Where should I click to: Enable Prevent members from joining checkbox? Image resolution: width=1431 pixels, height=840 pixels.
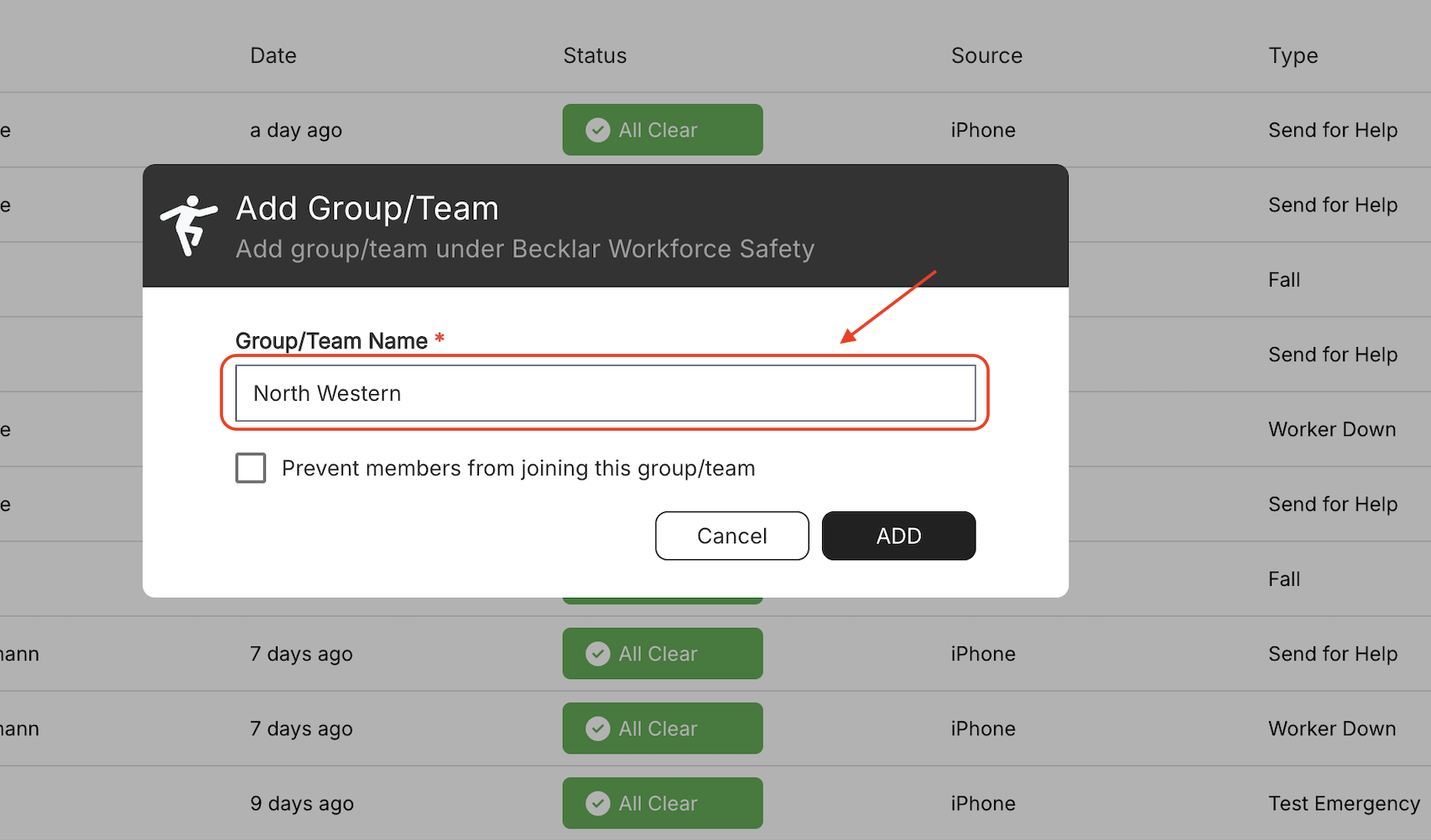[251, 468]
